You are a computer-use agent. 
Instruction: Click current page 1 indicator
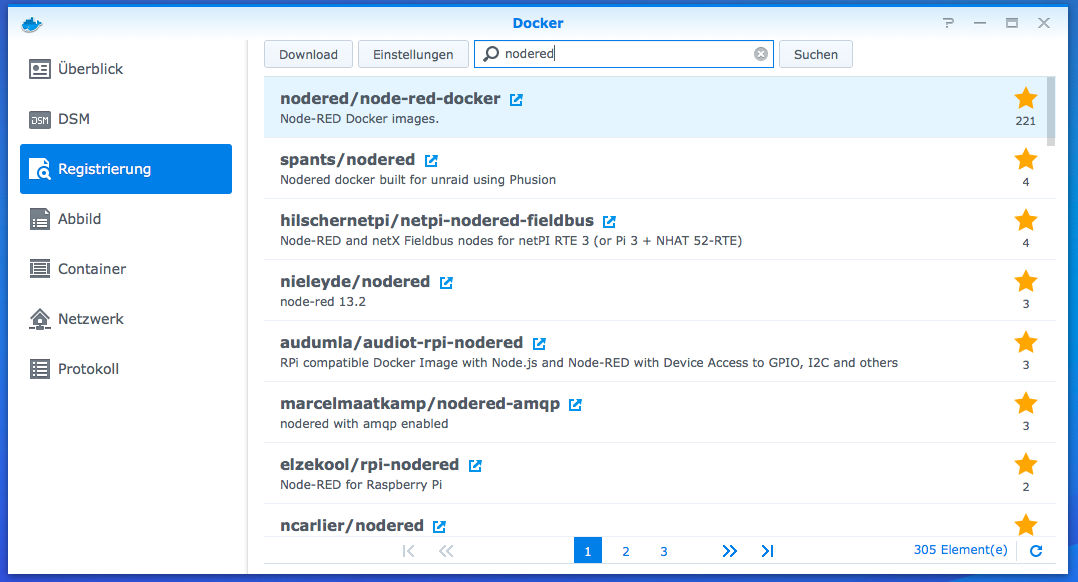coord(588,550)
